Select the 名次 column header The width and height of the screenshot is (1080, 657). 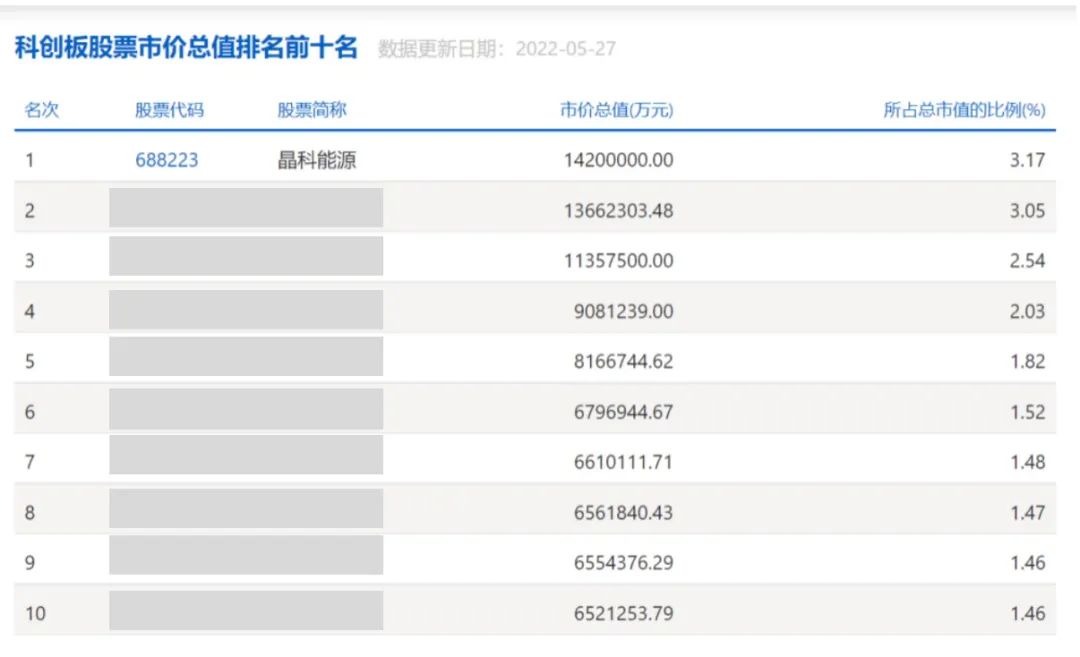click(x=42, y=110)
